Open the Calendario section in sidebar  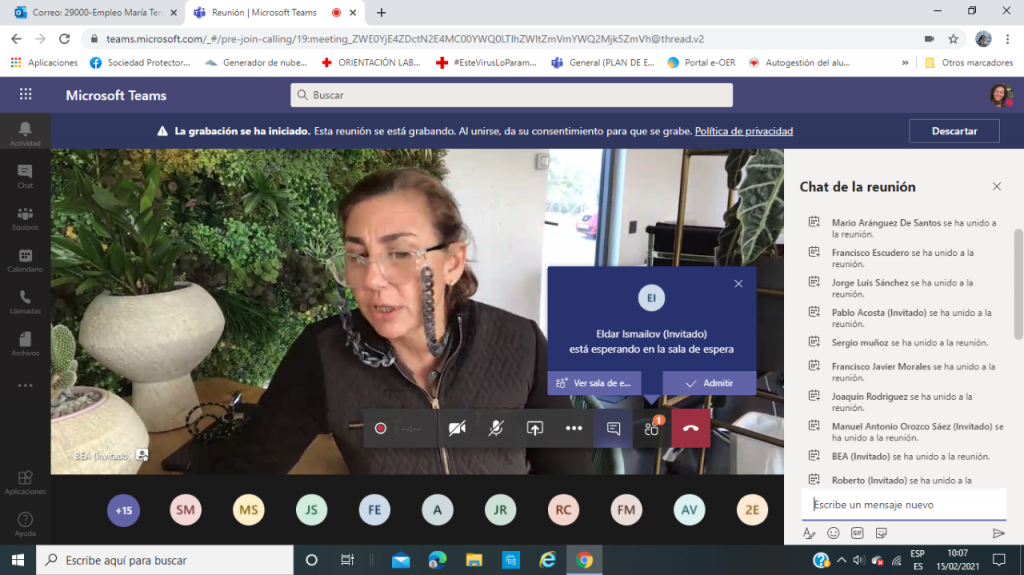point(25,261)
